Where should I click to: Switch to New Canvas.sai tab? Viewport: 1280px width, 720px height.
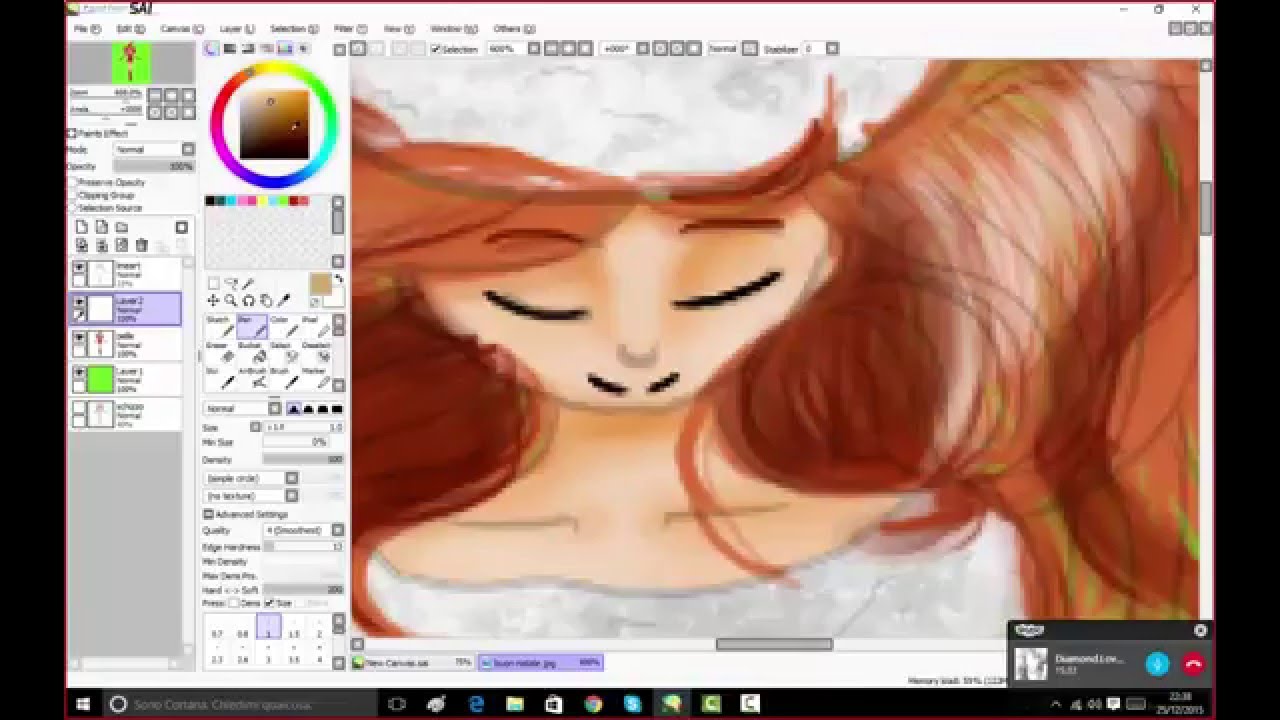(413, 662)
